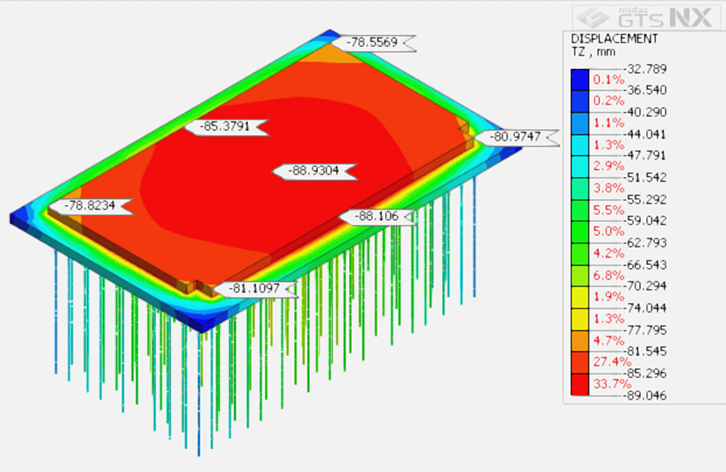Select the yellow 1.9% legend color
The image size is (726, 472).
click(x=580, y=298)
